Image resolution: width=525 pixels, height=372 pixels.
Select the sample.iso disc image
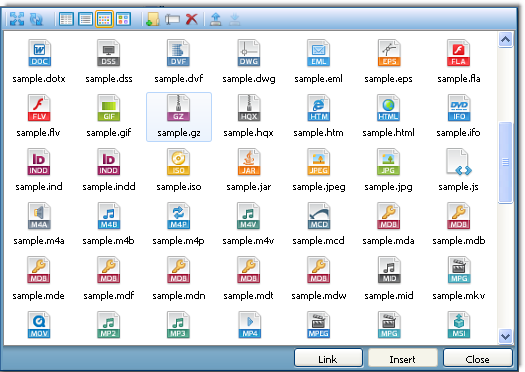click(x=178, y=170)
